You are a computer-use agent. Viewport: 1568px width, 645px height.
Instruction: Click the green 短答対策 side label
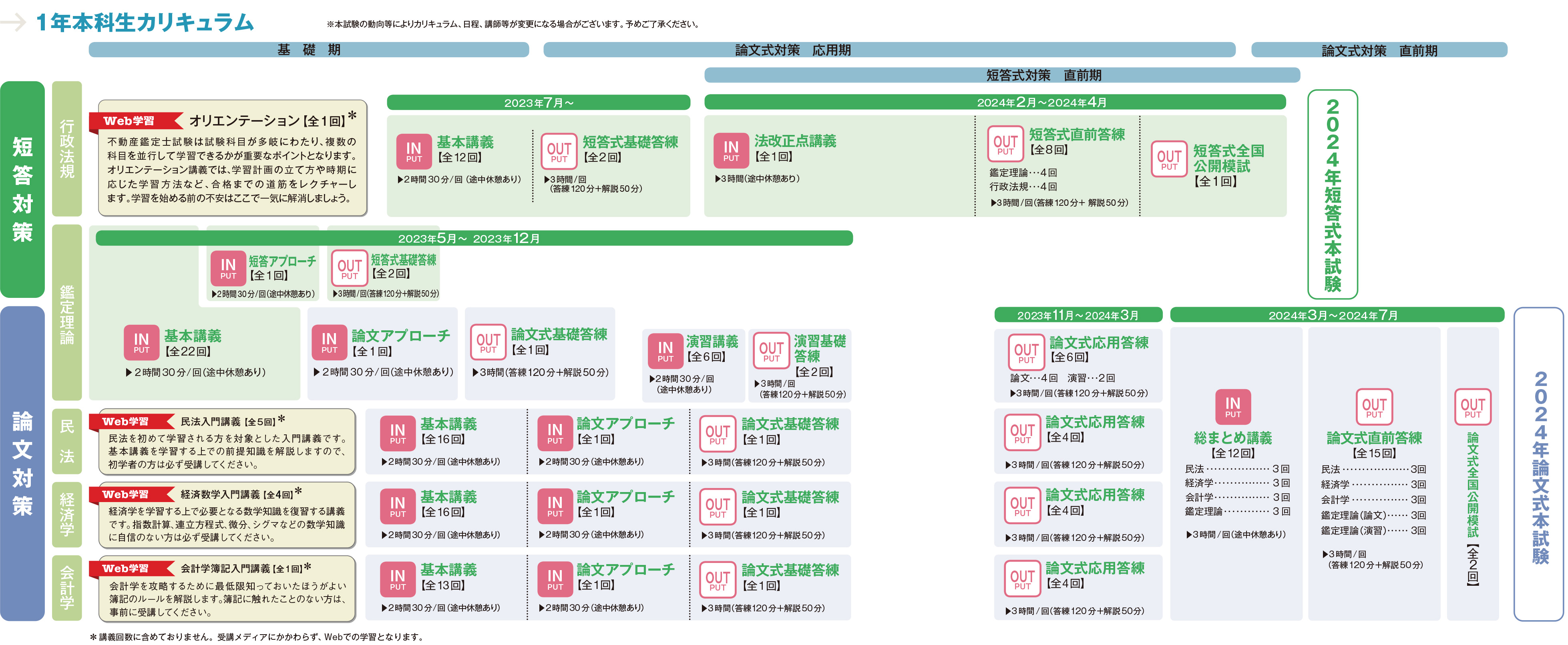22,189
